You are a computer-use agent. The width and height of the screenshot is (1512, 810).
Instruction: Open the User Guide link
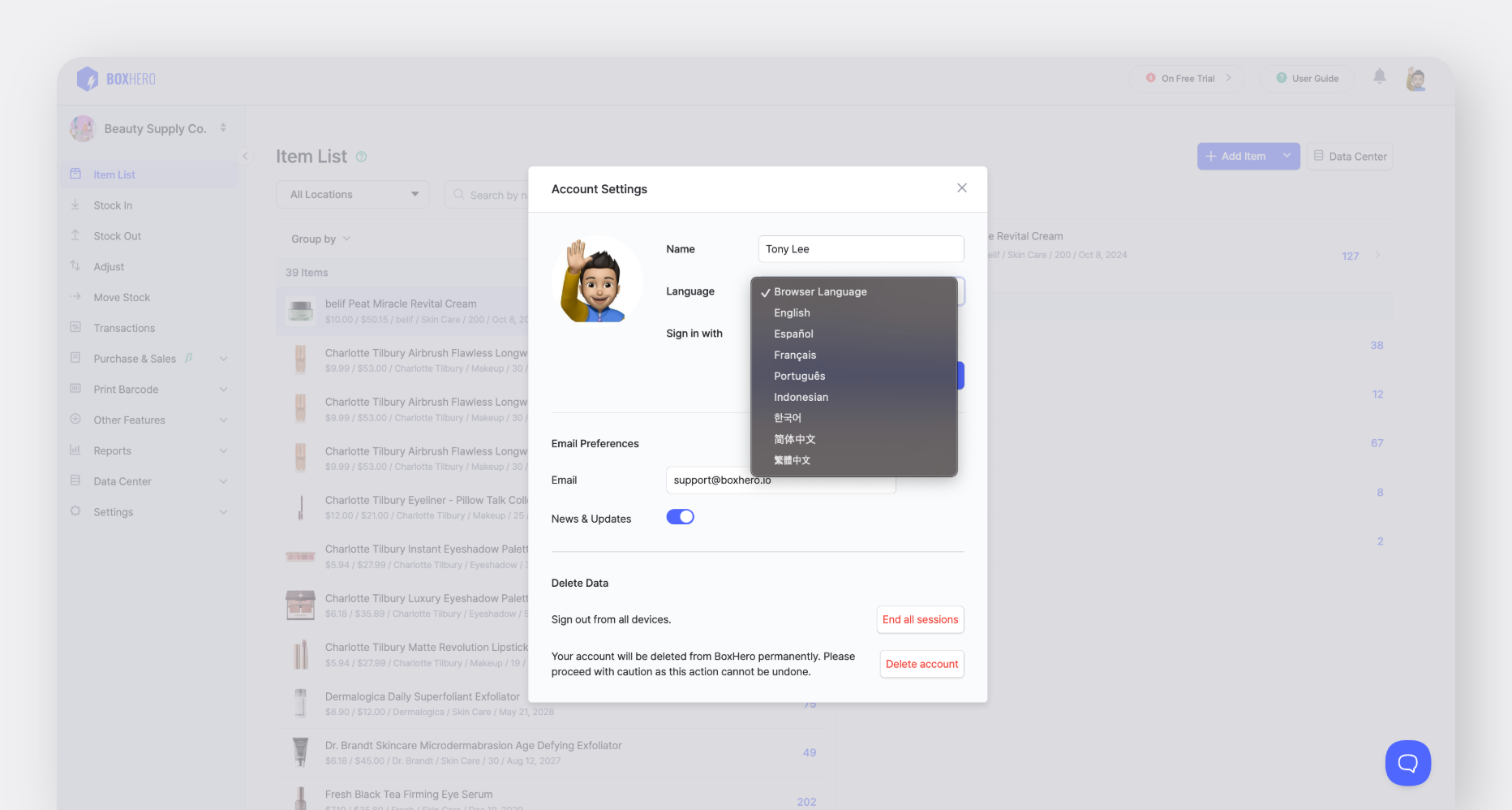click(1307, 79)
